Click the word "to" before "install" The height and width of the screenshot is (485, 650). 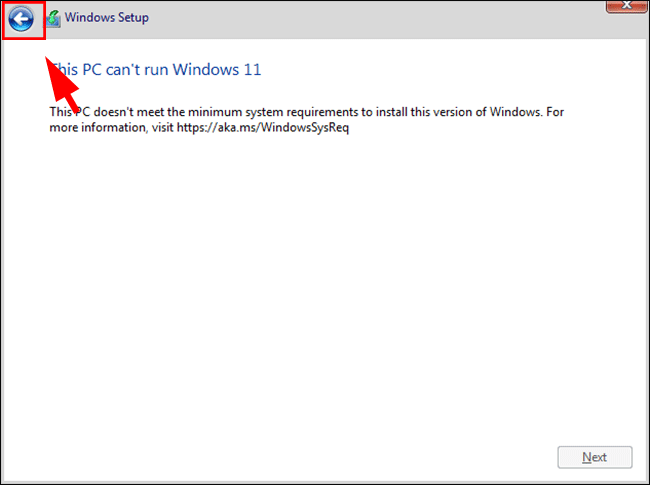pos(345,112)
